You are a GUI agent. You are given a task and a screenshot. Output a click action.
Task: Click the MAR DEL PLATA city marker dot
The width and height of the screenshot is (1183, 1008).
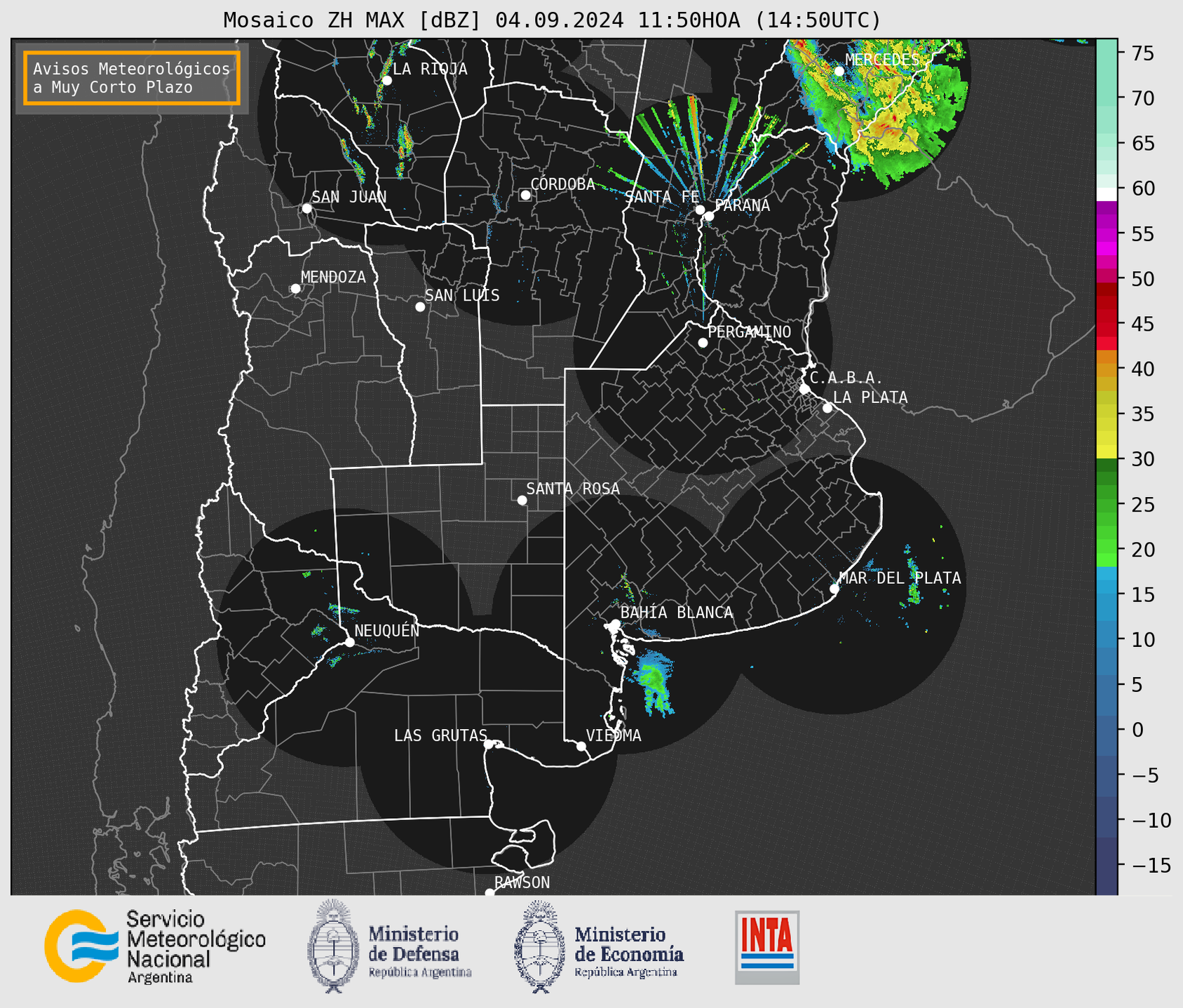(x=834, y=589)
